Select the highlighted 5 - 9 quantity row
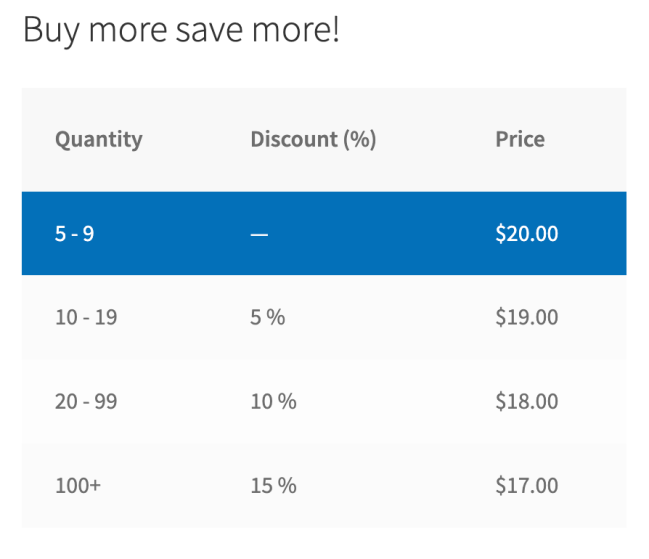Viewport: 649px width, 559px height. click(74, 234)
